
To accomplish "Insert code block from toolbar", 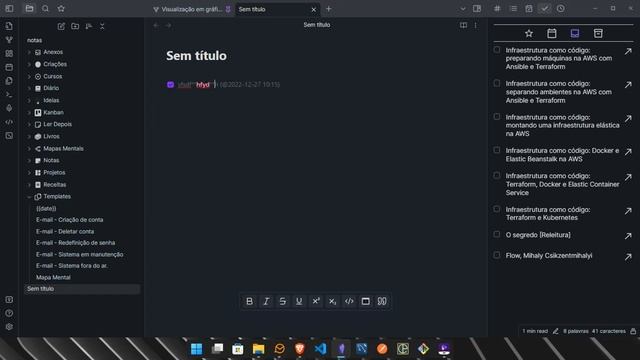I will click(x=366, y=301).
